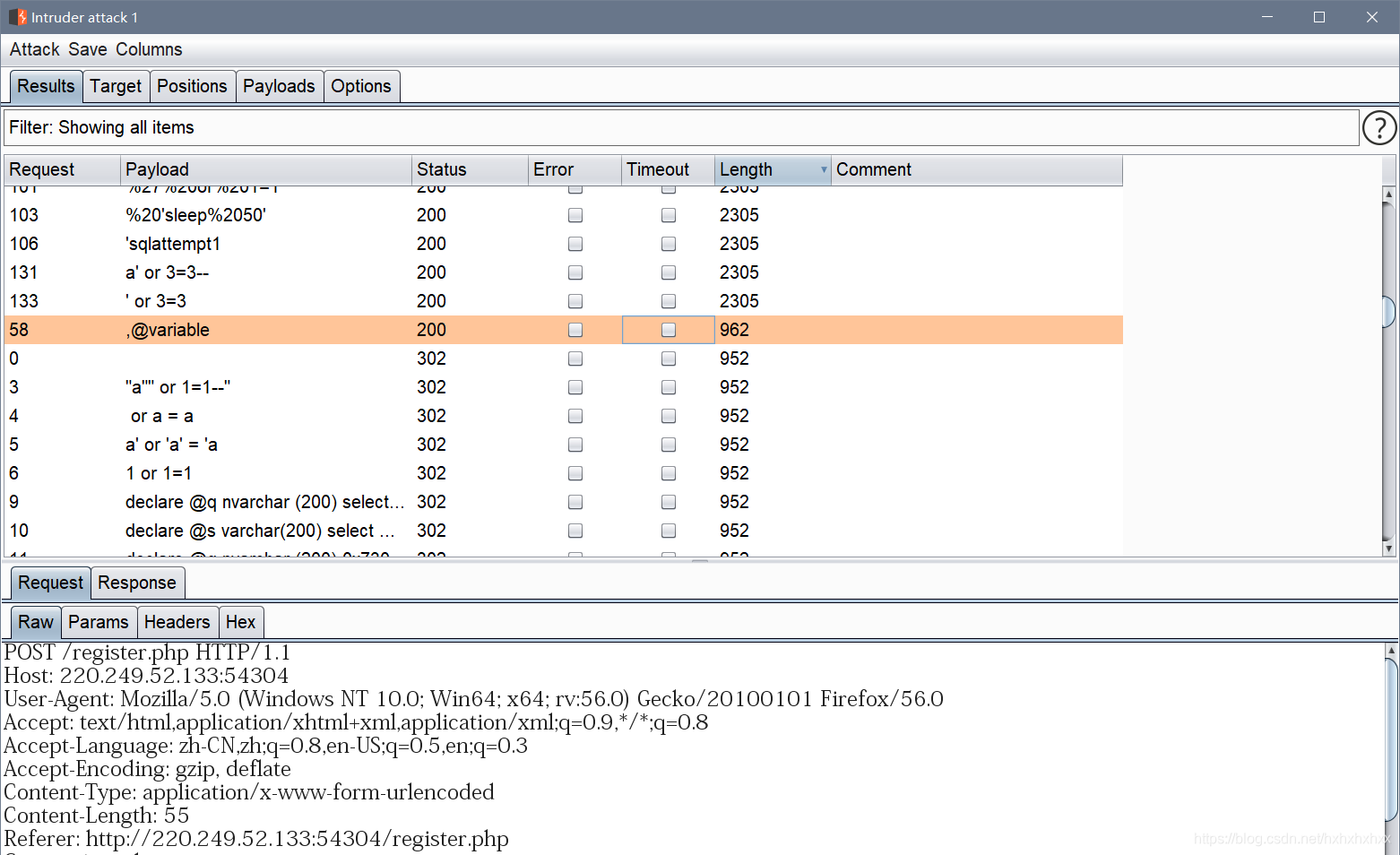Screen dimensions: 1400x855
Task: Select the row with payload ,@variable
Action: [x=564, y=330]
